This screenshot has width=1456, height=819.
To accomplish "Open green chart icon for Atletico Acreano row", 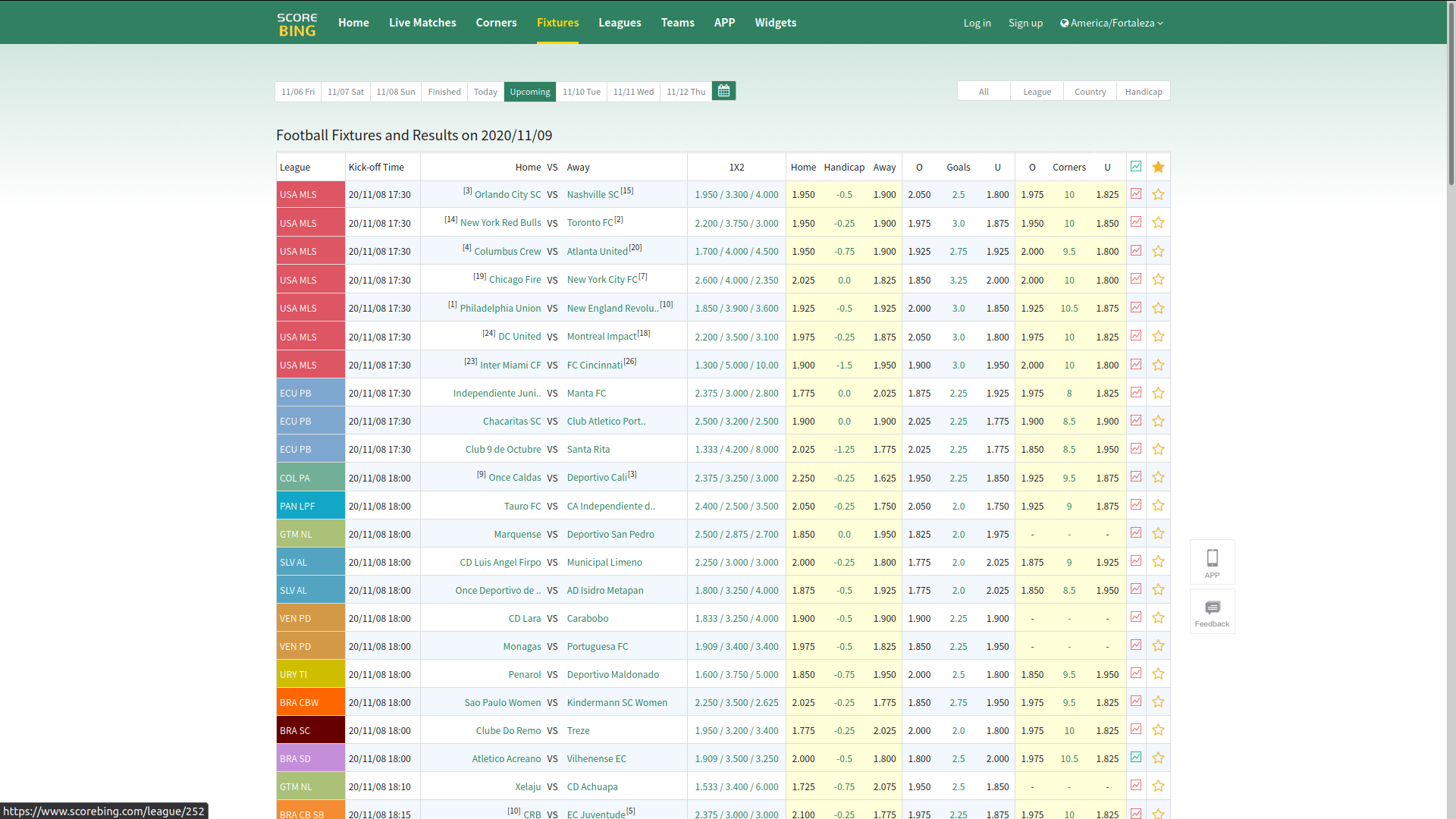I will coord(1136,757).
